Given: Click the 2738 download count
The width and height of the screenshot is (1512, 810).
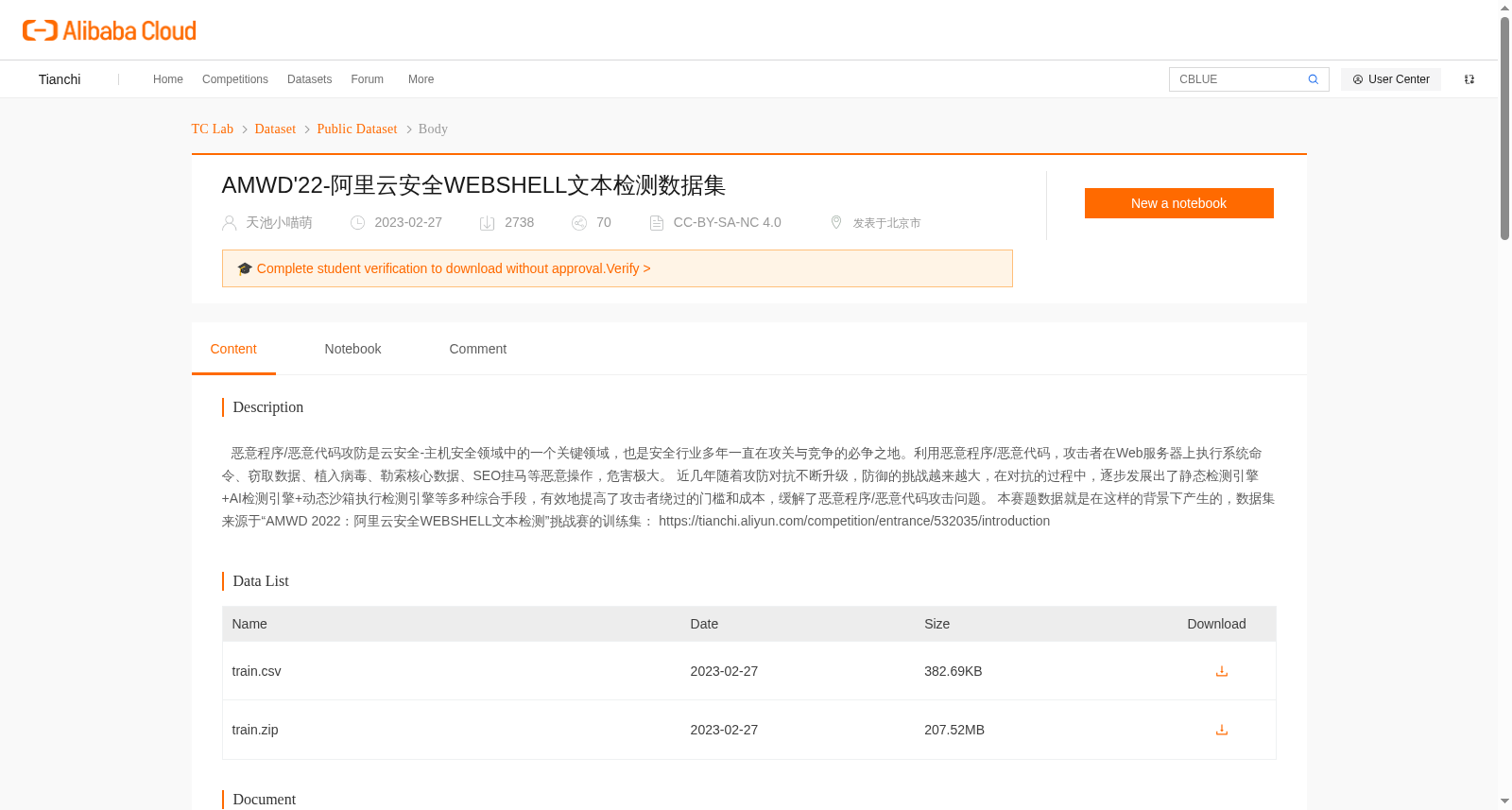Looking at the screenshot, I should [x=519, y=222].
